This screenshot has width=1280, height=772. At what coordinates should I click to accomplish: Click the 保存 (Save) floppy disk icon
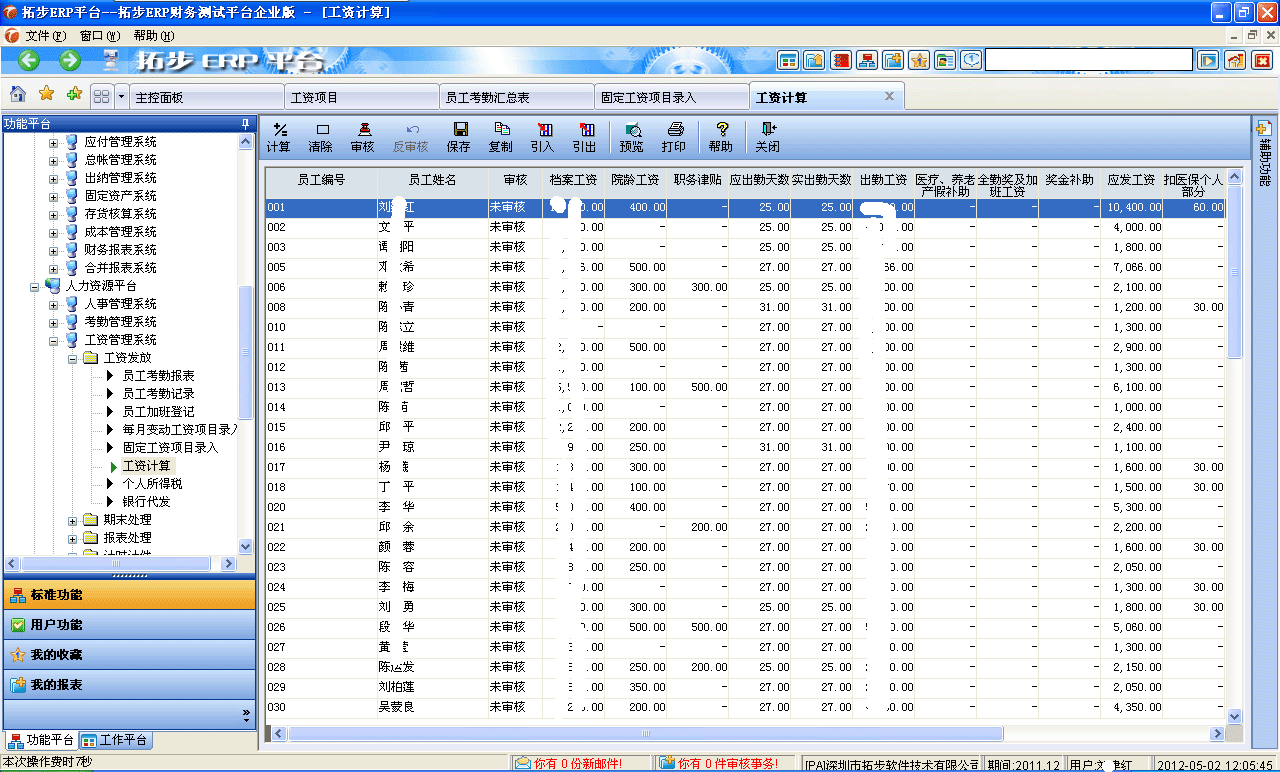click(459, 136)
